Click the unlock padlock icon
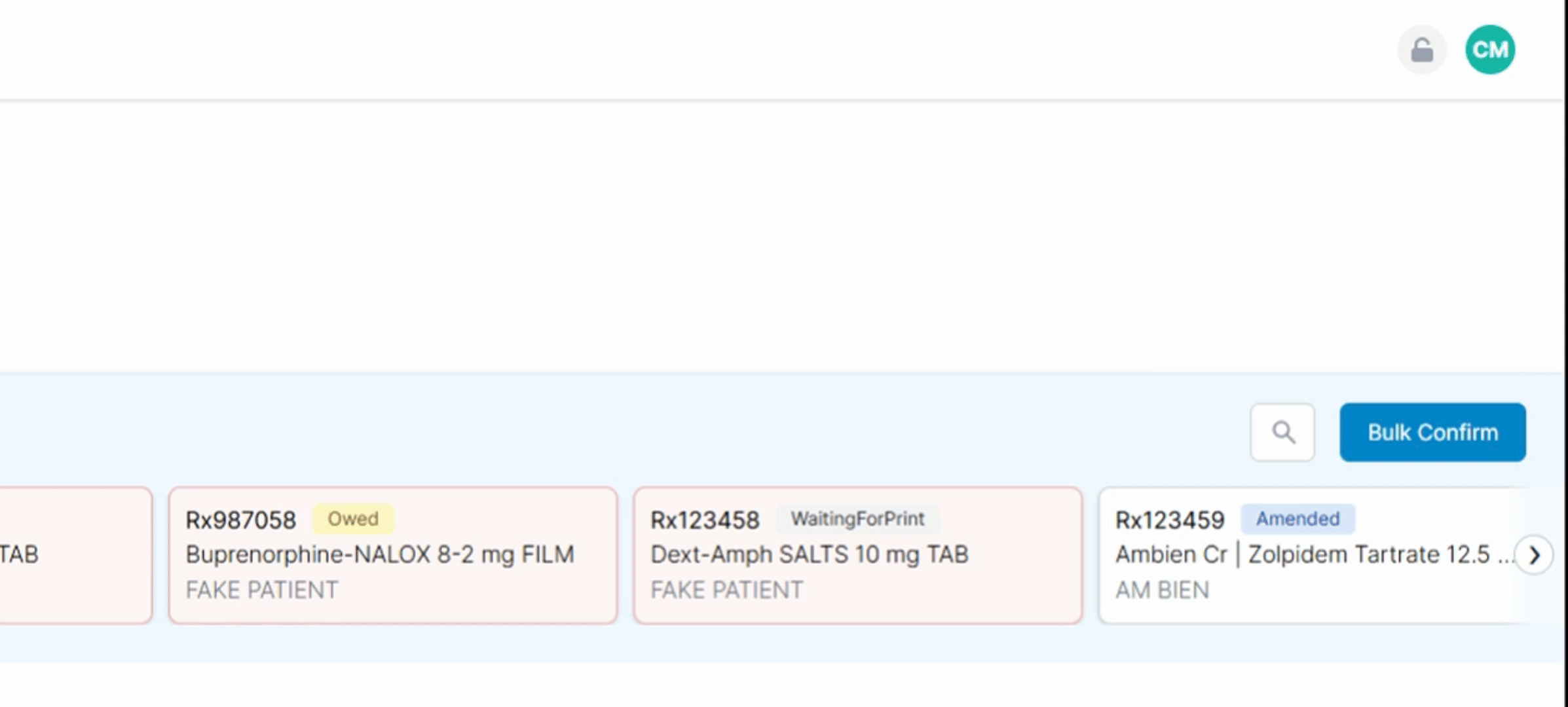 point(1421,50)
